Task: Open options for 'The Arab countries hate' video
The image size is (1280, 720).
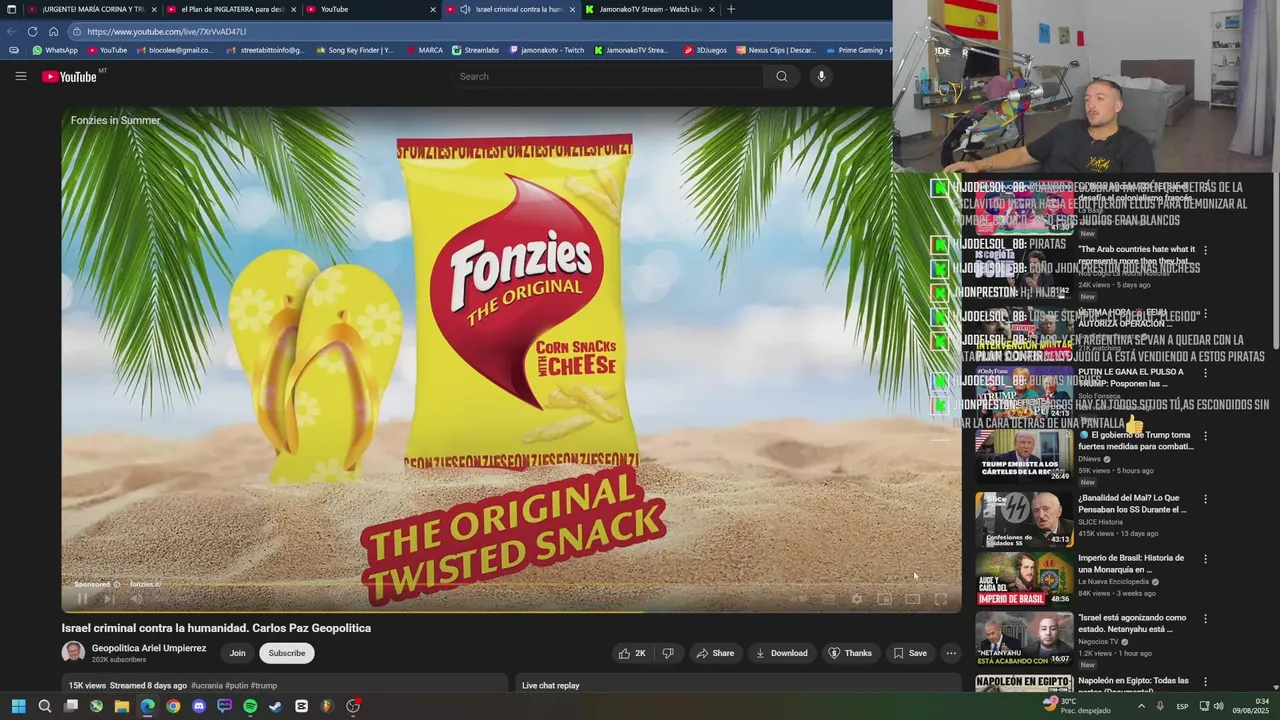Action: pyautogui.click(x=1205, y=250)
